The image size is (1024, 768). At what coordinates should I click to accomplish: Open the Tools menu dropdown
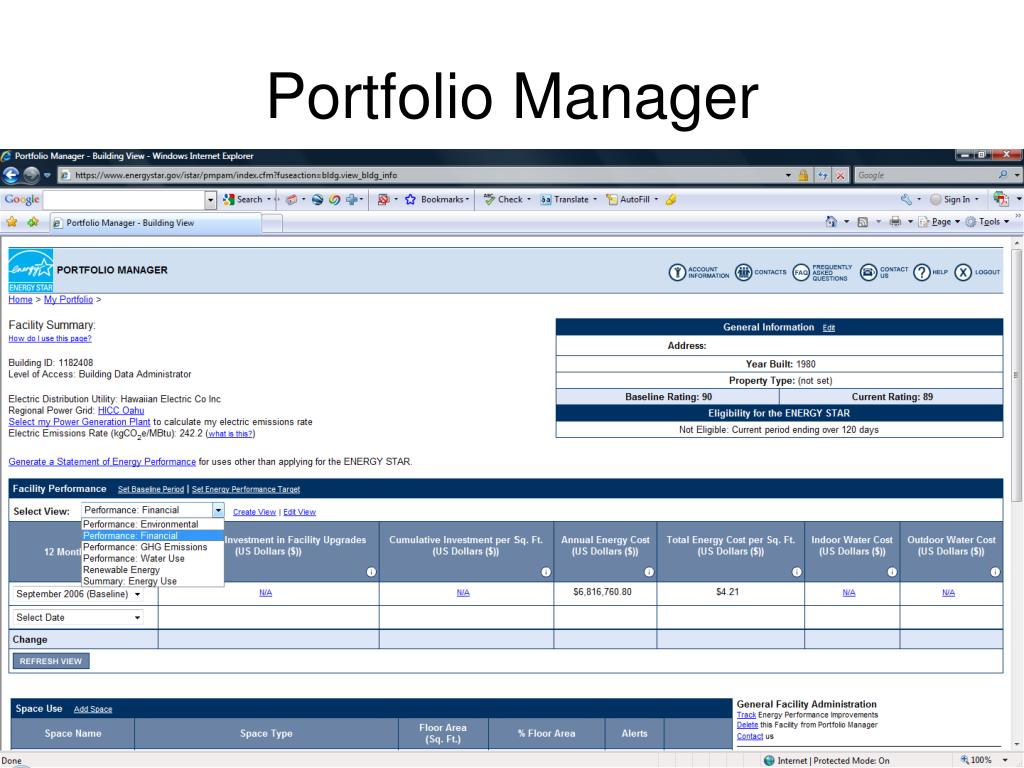[x=988, y=222]
